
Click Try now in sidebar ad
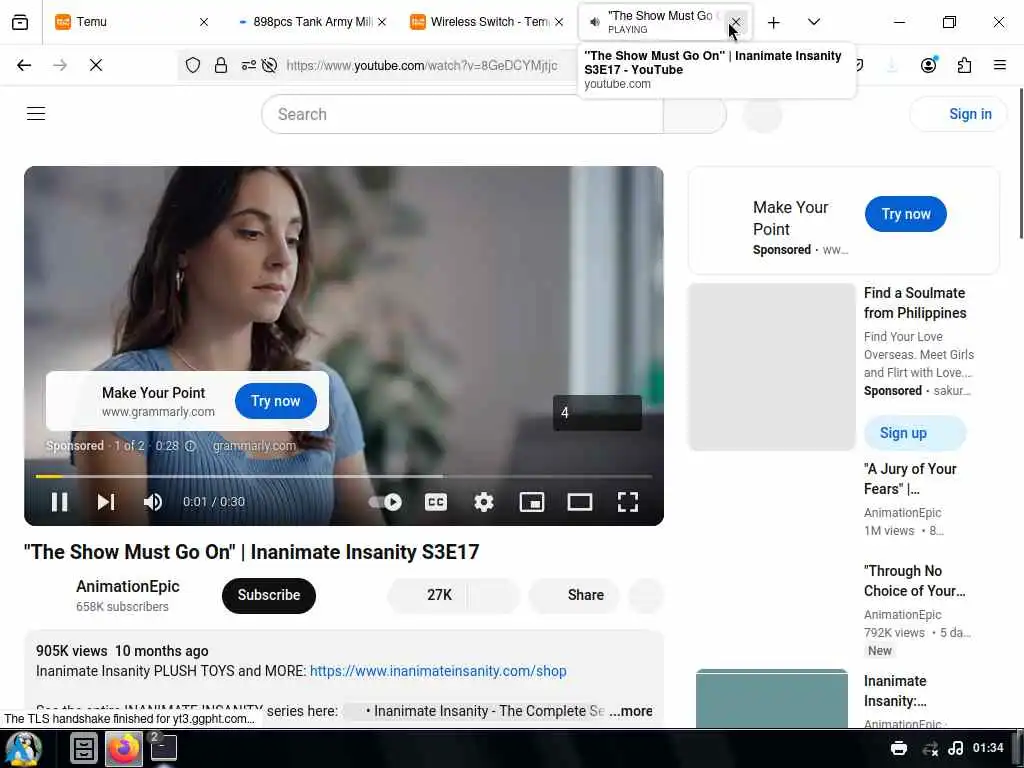[x=905, y=214]
